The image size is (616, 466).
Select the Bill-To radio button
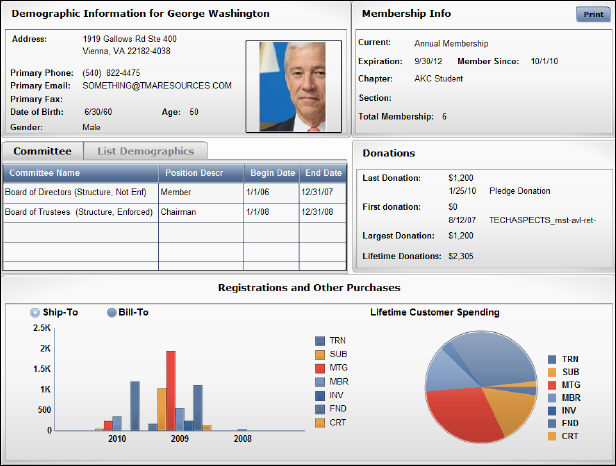pos(112,312)
